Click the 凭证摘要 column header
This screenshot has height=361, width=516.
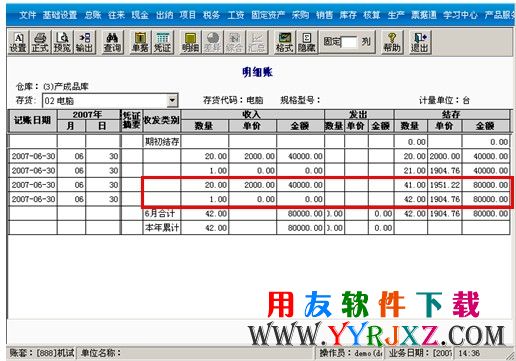click(132, 120)
